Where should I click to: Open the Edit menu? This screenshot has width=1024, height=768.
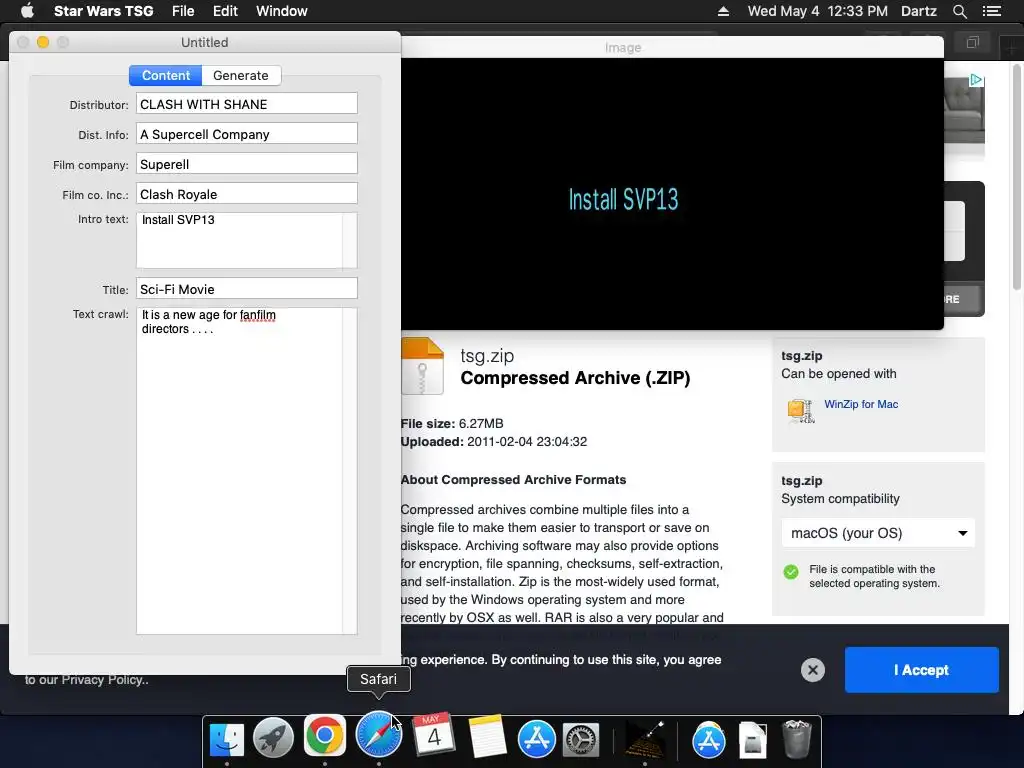coord(225,11)
